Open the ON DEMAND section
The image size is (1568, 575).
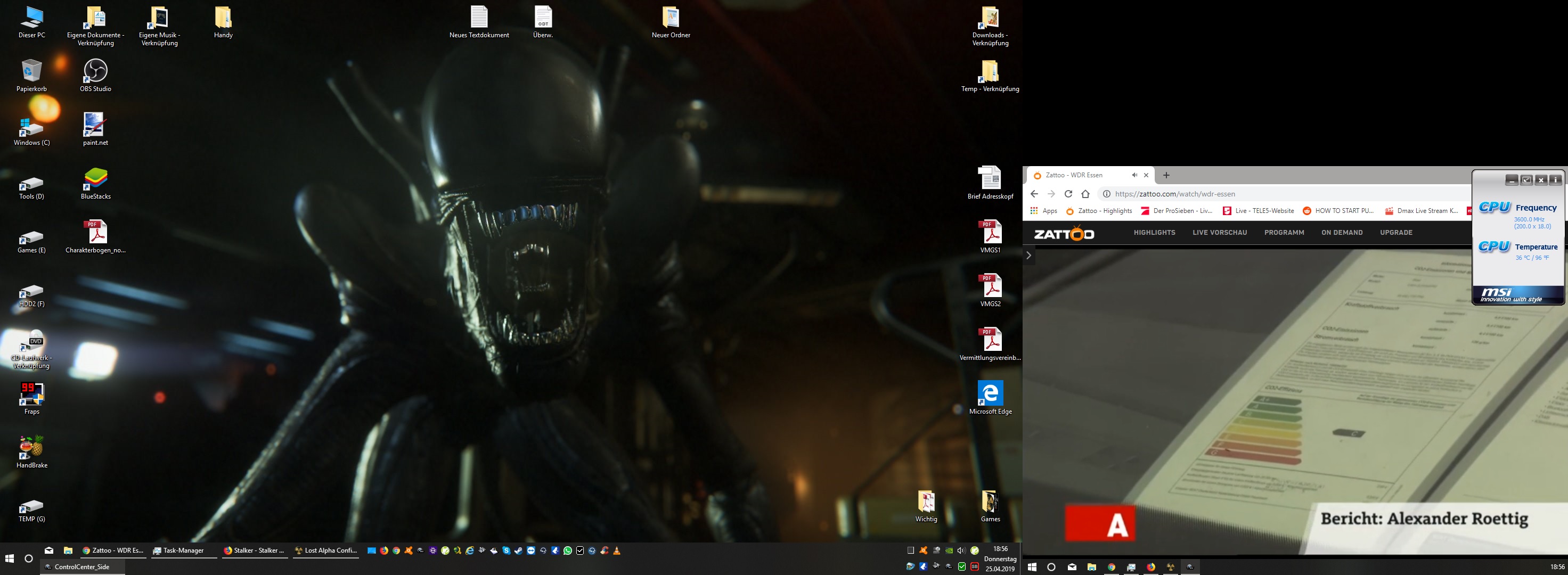pyautogui.click(x=1342, y=233)
